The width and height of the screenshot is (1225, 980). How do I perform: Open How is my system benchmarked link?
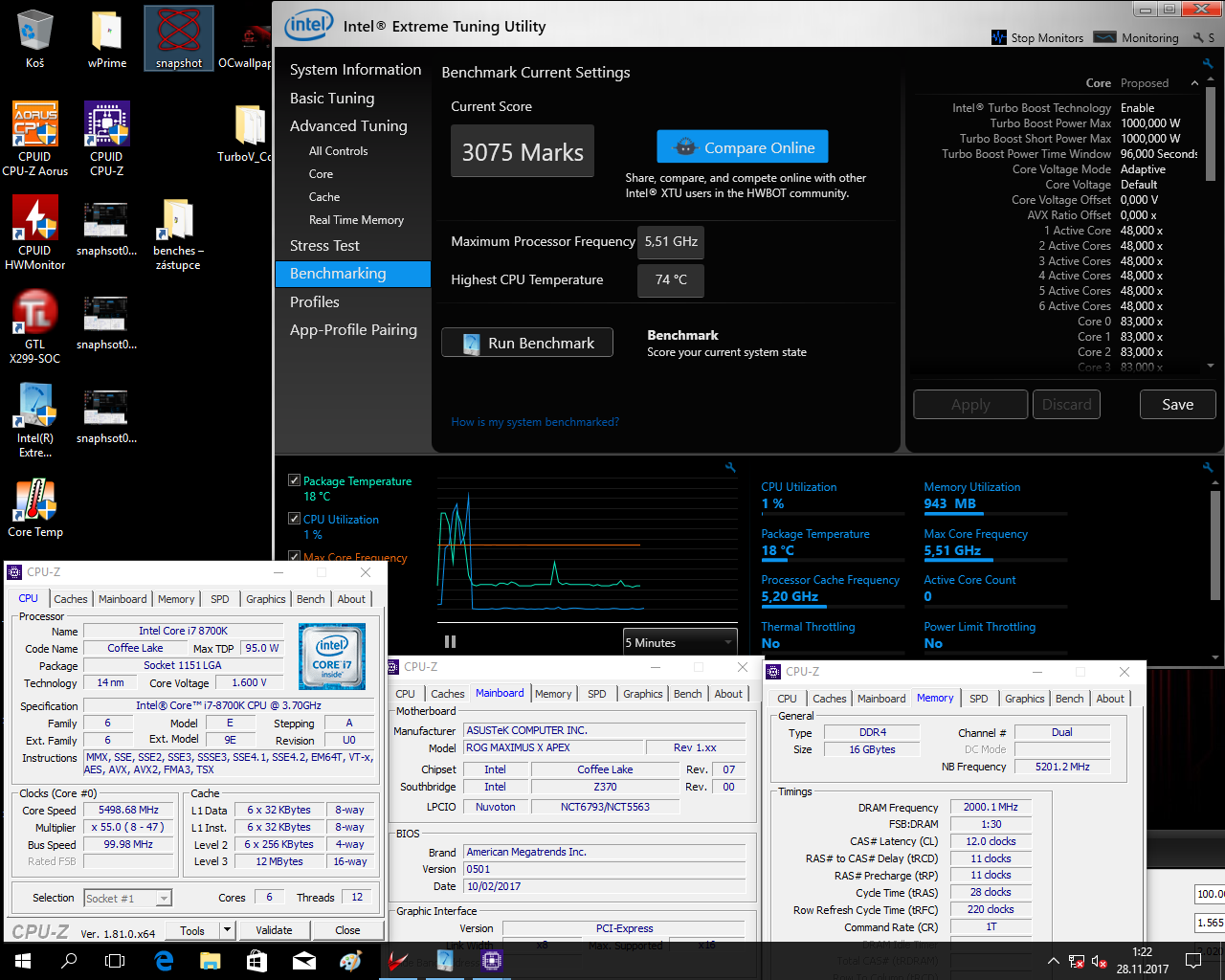(535, 422)
